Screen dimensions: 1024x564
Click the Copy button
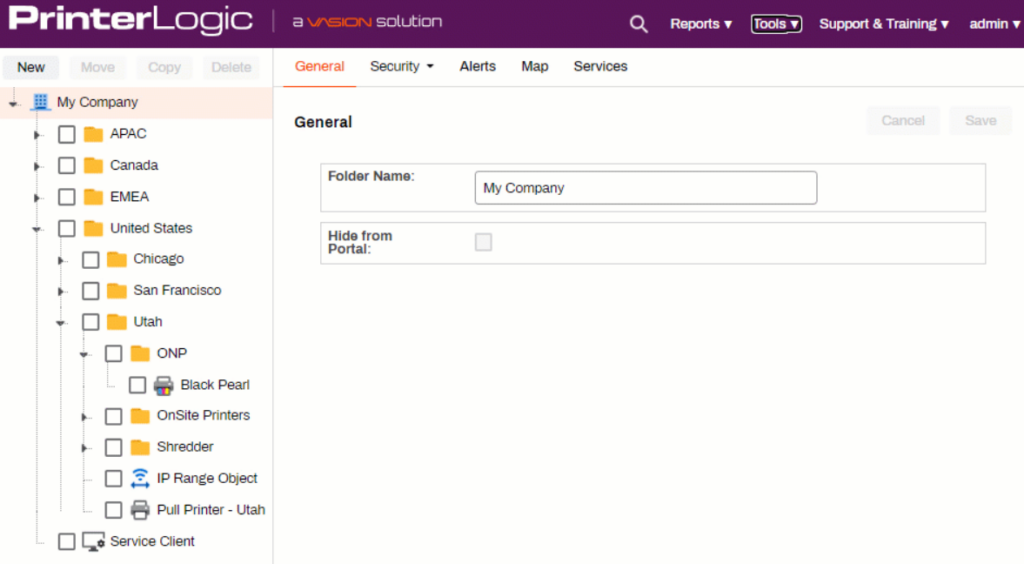point(164,67)
